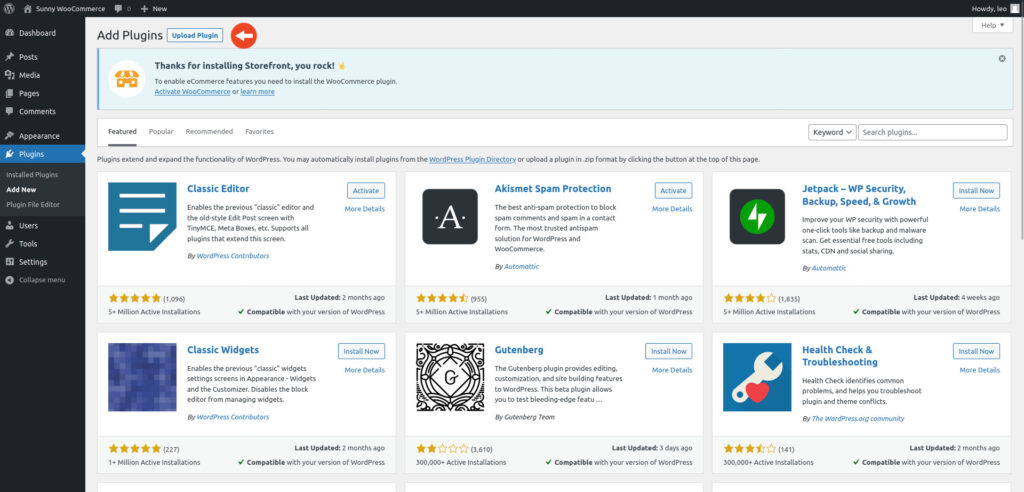Switch to the Favorites tab
1024x492 pixels.
tap(259, 131)
